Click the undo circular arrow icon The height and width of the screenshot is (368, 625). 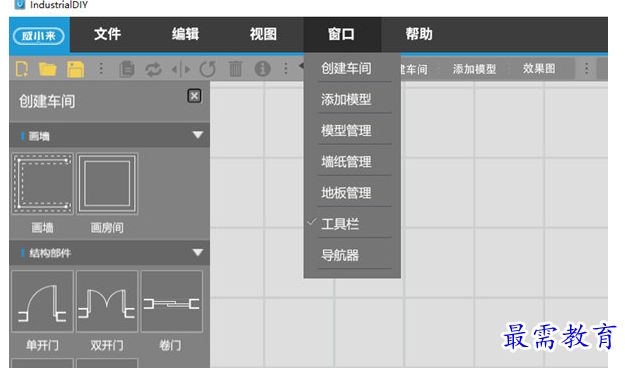pyautogui.click(x=208, y=69)
